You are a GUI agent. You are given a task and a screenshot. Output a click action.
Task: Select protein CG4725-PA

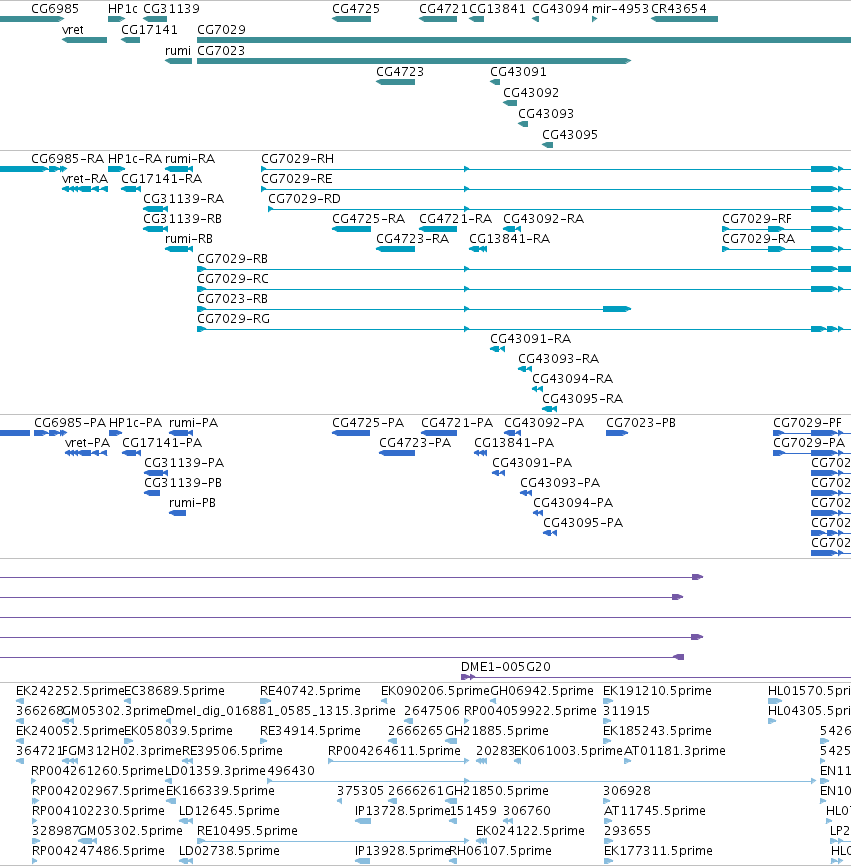click(x=368, y=423)
